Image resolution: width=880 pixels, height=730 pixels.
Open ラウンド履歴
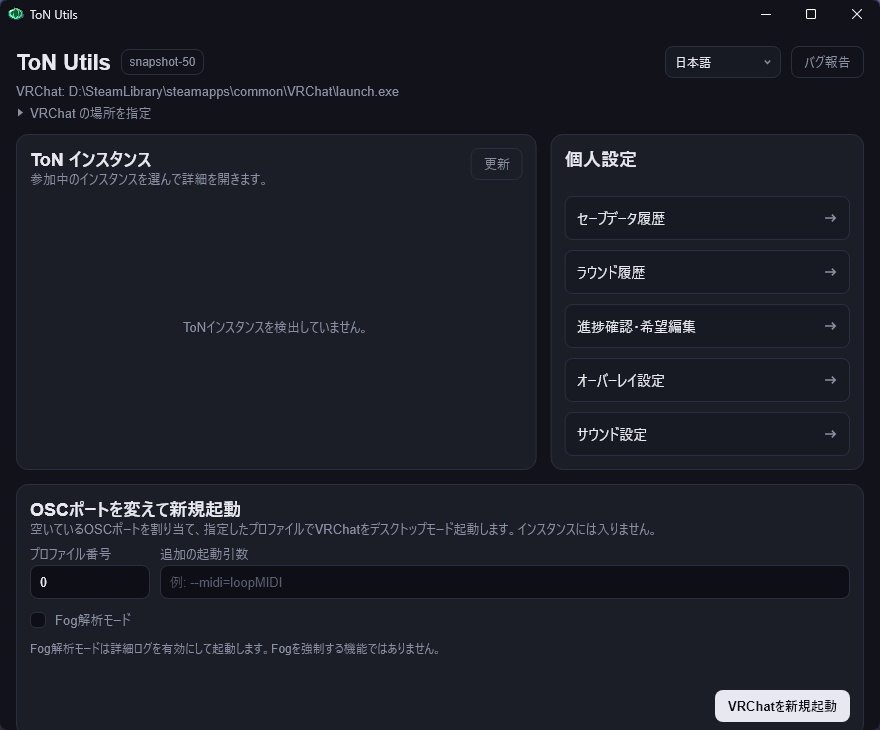(x=707, y=272)
